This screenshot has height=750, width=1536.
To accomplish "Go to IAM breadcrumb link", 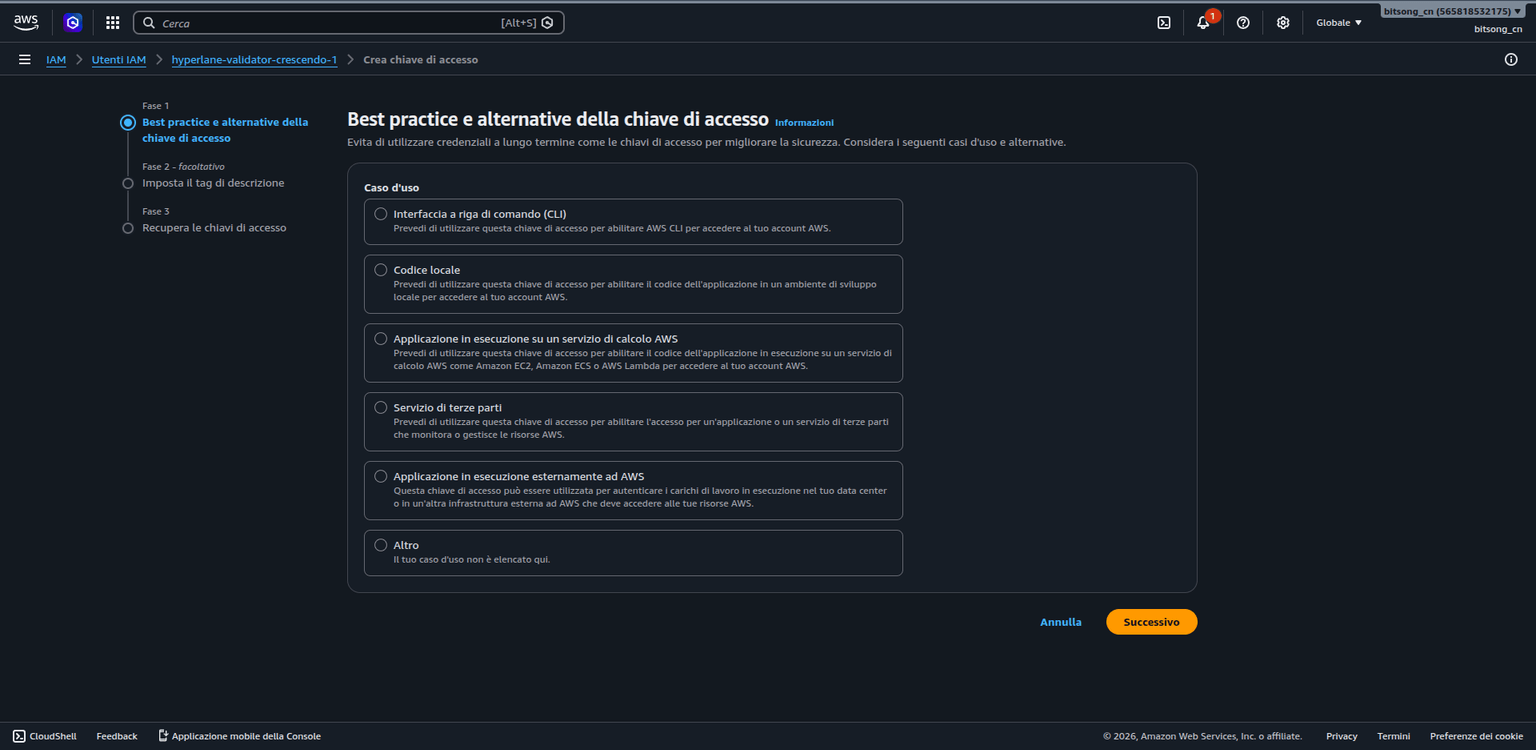I will click(56, 60).
